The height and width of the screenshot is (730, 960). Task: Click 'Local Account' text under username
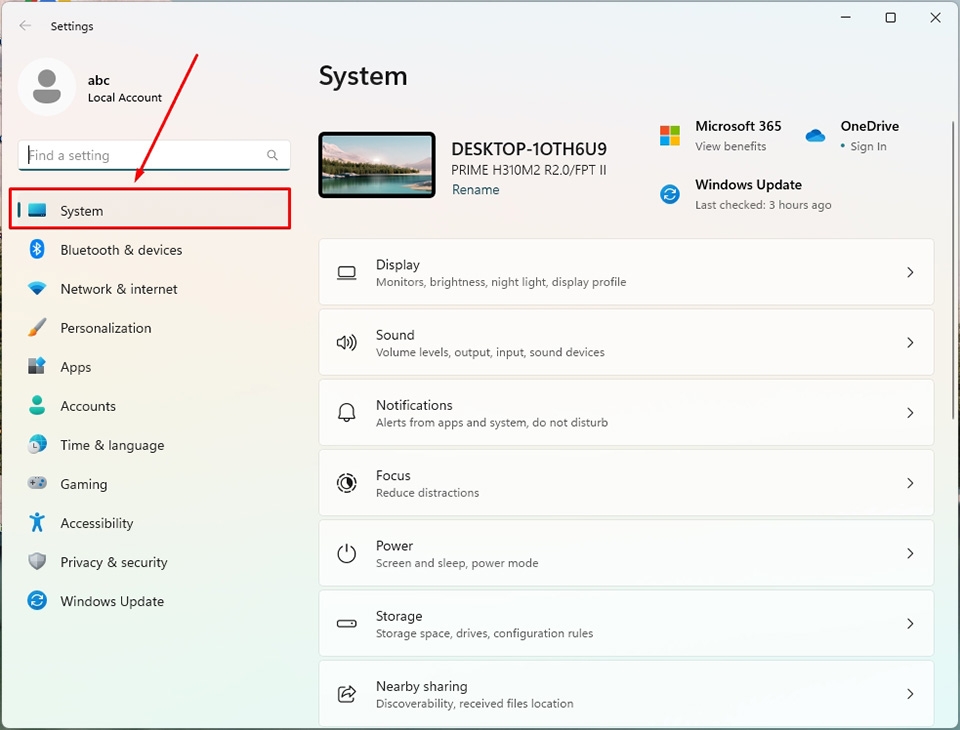click(125, 97)
